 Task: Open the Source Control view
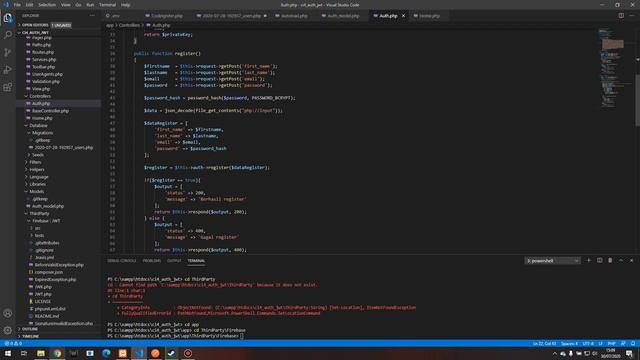pyautogui.click(x=8, y=52)
